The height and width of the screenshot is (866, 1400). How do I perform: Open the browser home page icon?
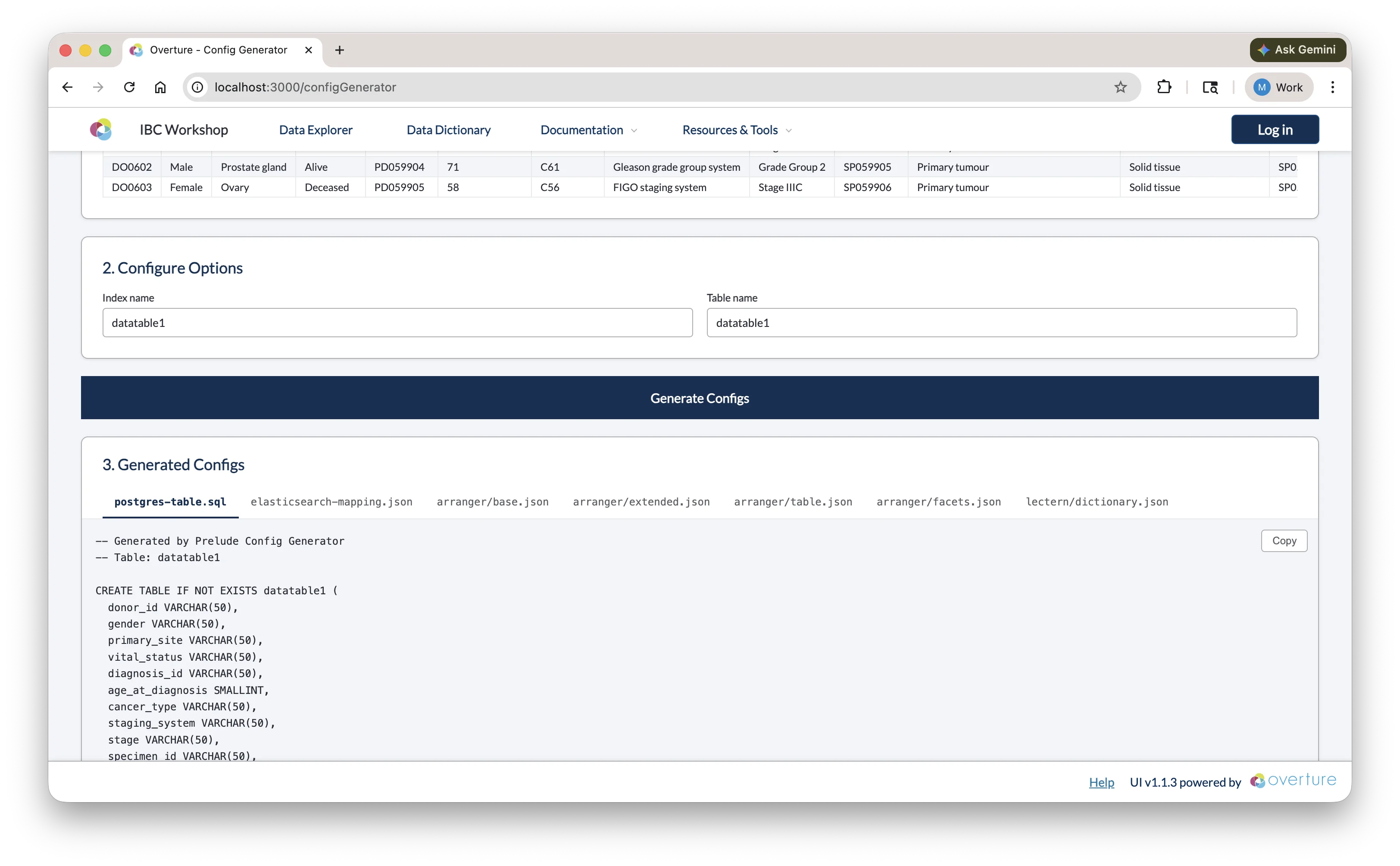[x=160, y=87]
